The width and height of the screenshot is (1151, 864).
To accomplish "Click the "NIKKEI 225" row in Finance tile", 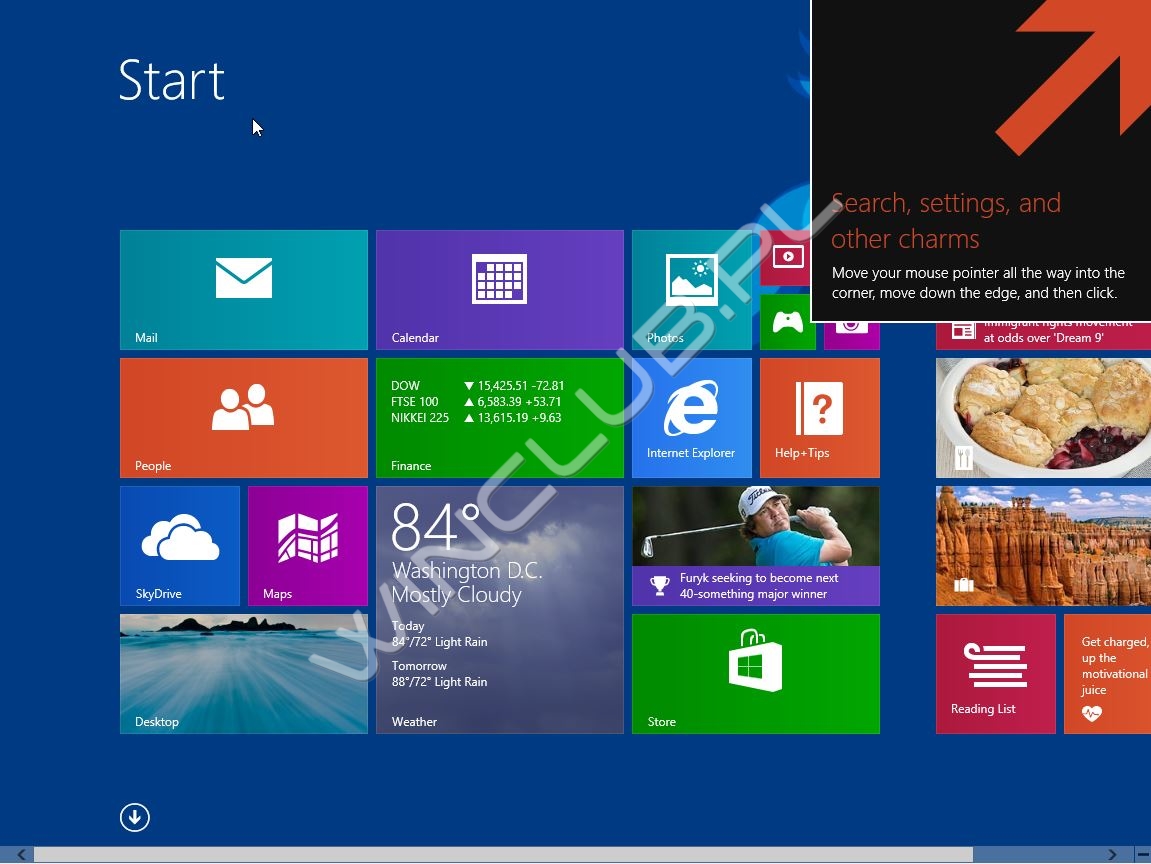I will 476,418.
